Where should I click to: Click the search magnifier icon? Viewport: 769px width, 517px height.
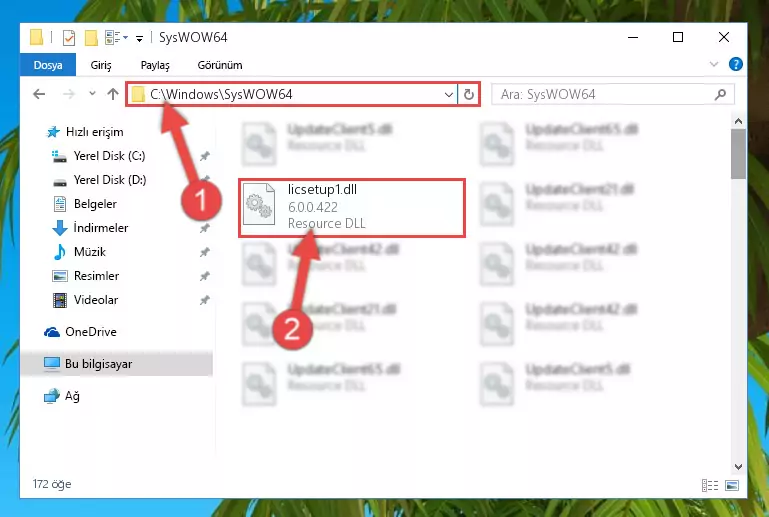tap(720, 94)
